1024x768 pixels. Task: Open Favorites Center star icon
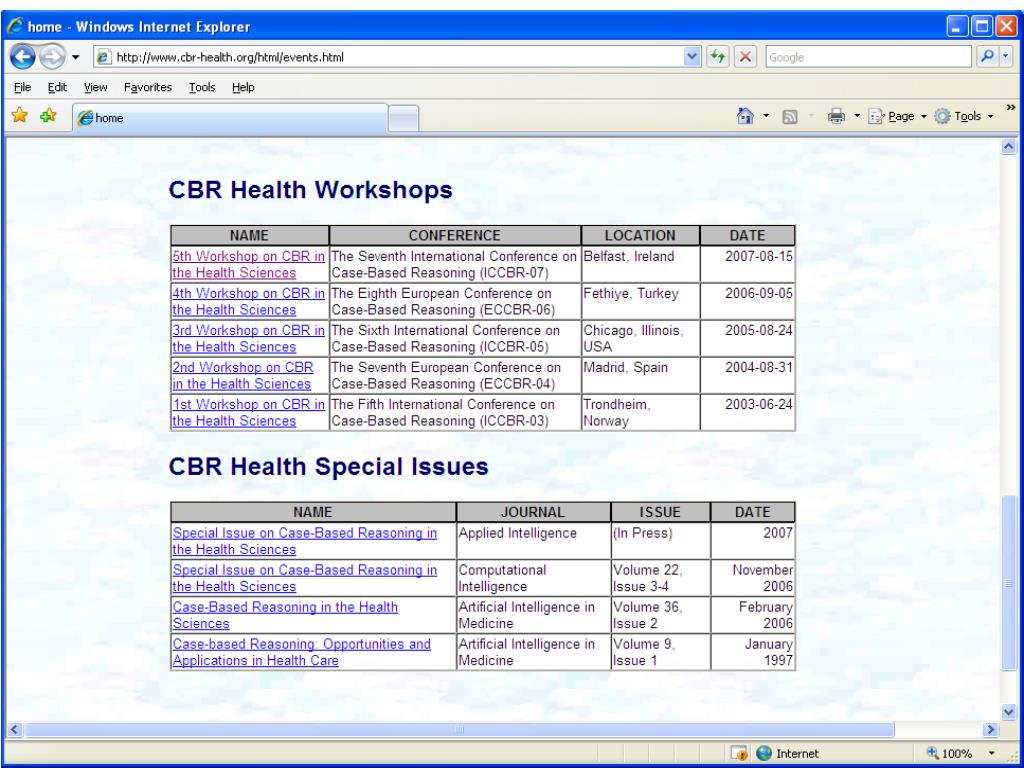(x=20, y=116)
